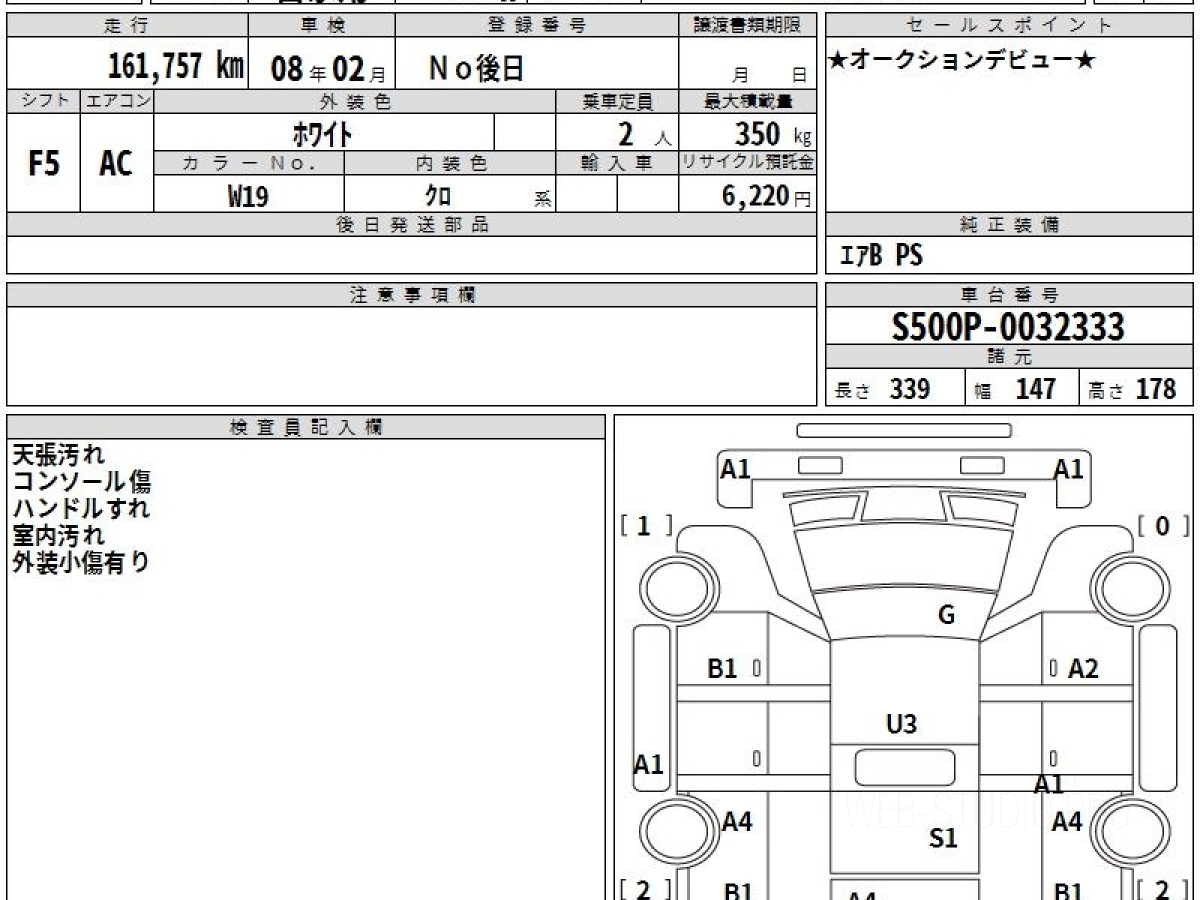
Task: Click the リサイクル預託金 header
Action: [748, 163]
